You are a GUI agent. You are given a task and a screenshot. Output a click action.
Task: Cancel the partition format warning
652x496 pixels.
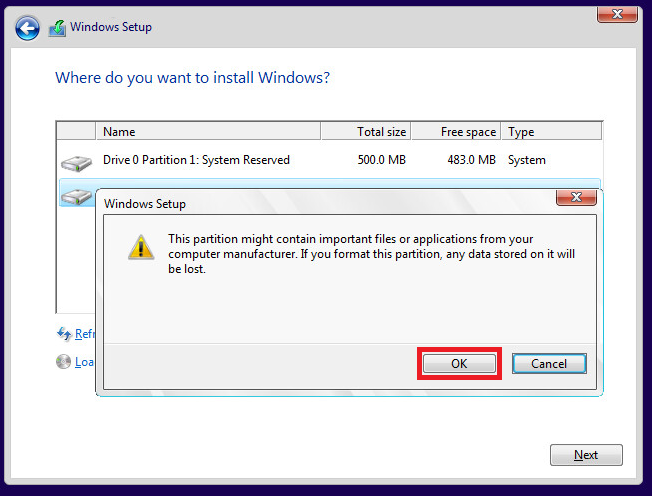pyautogui.click(x=549, y=363)
